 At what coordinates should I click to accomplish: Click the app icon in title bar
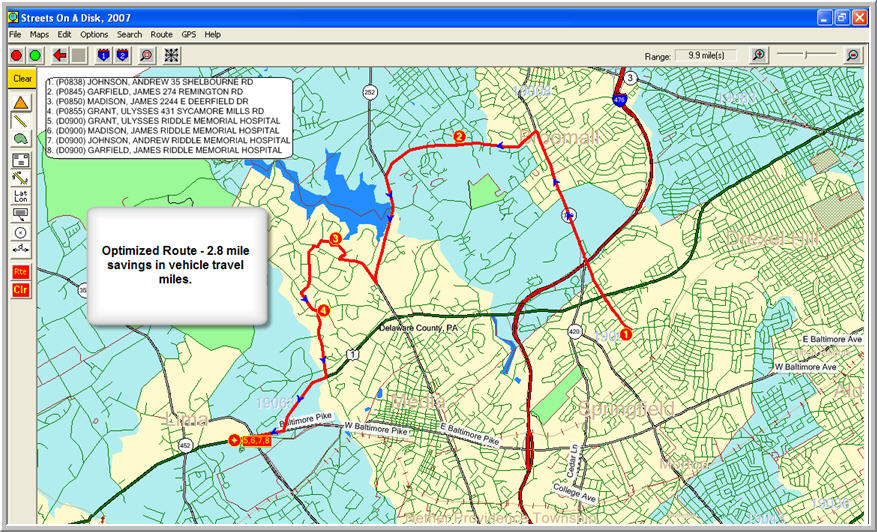[x=13, y=18]
